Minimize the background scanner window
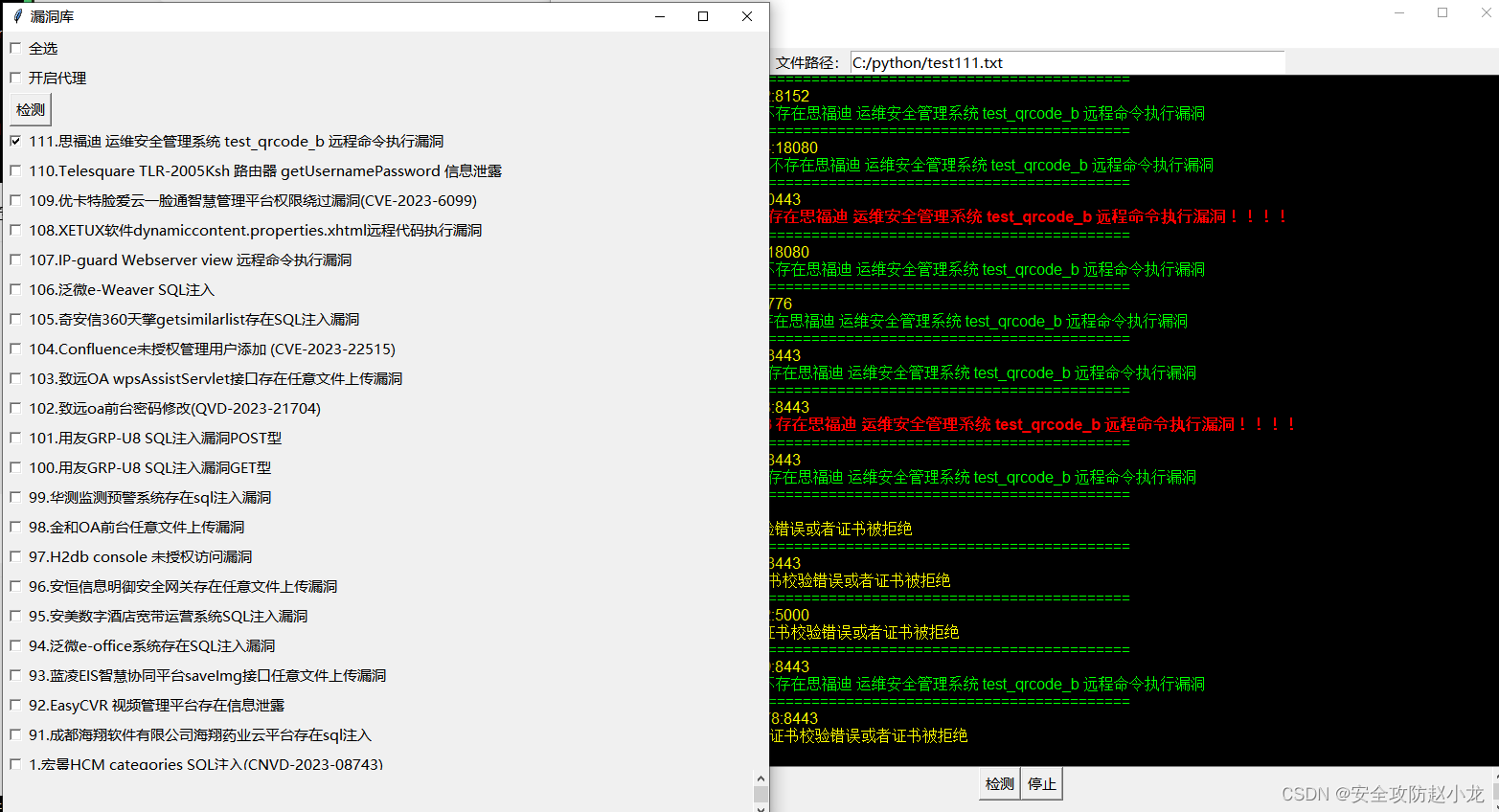This screenshot has height=812, width=1499. click(1399, 12)
